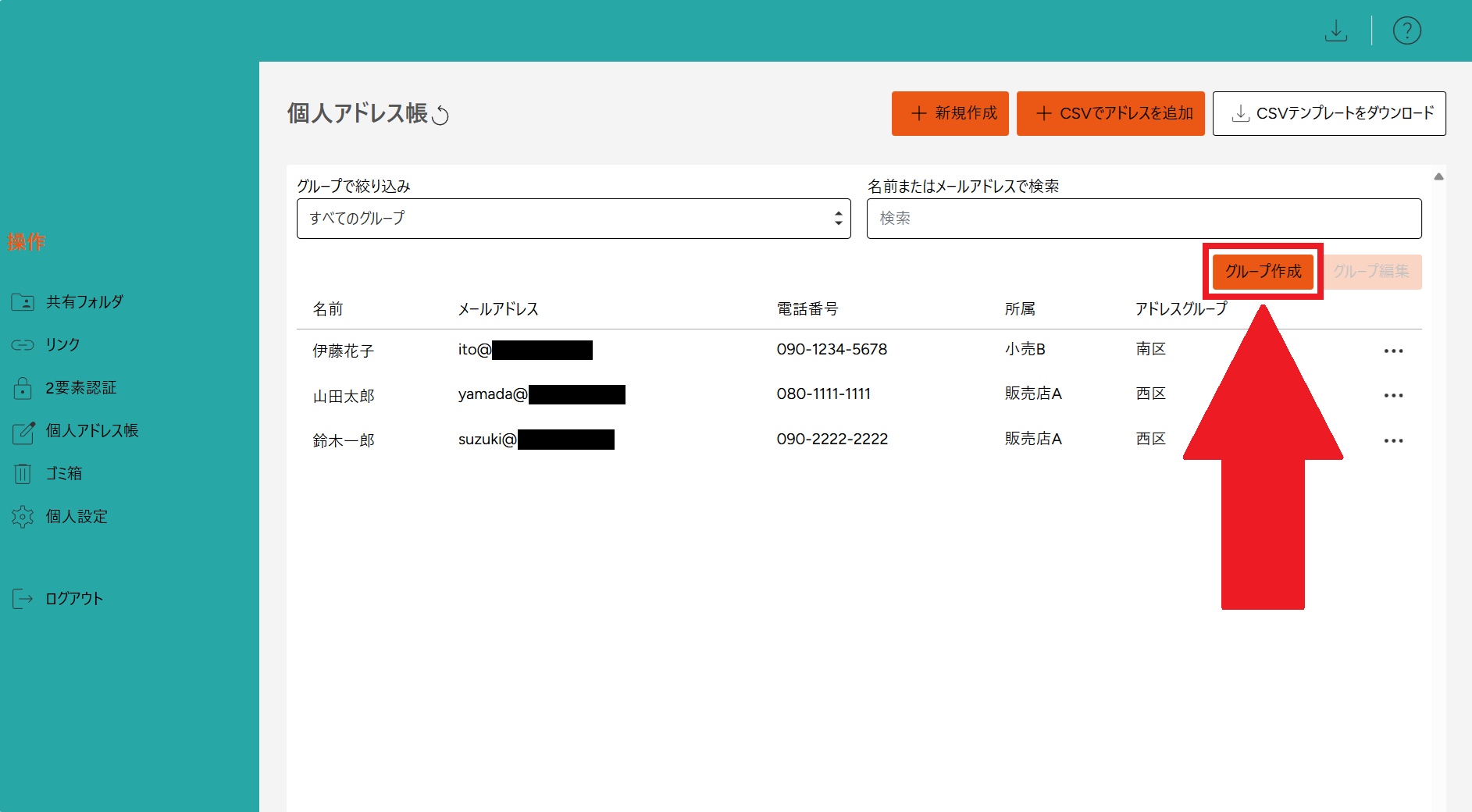
Task: Click 小売B affiliation cell
Action: 1025,349
